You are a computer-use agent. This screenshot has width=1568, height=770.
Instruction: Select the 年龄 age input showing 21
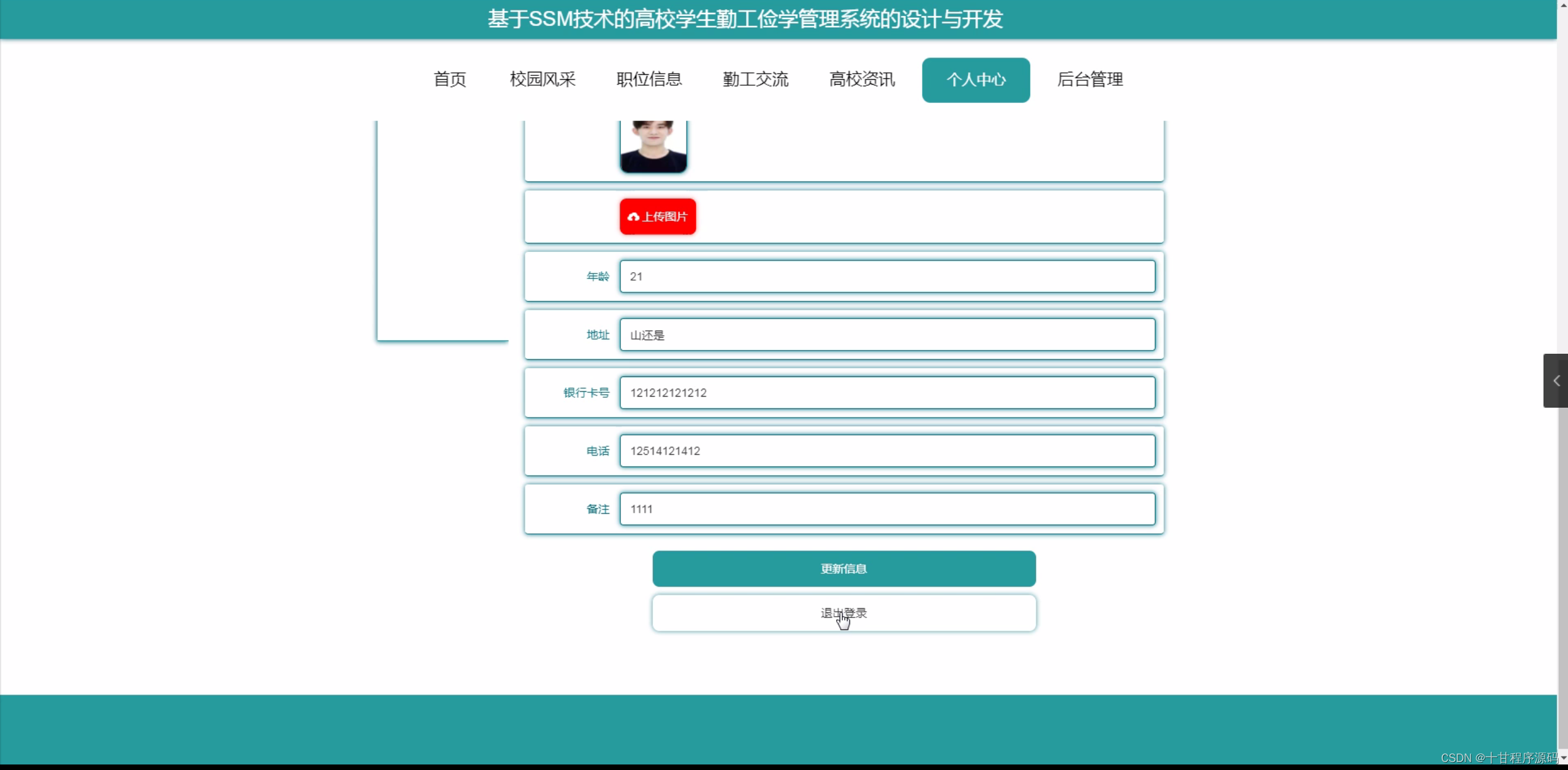[887, 276]
